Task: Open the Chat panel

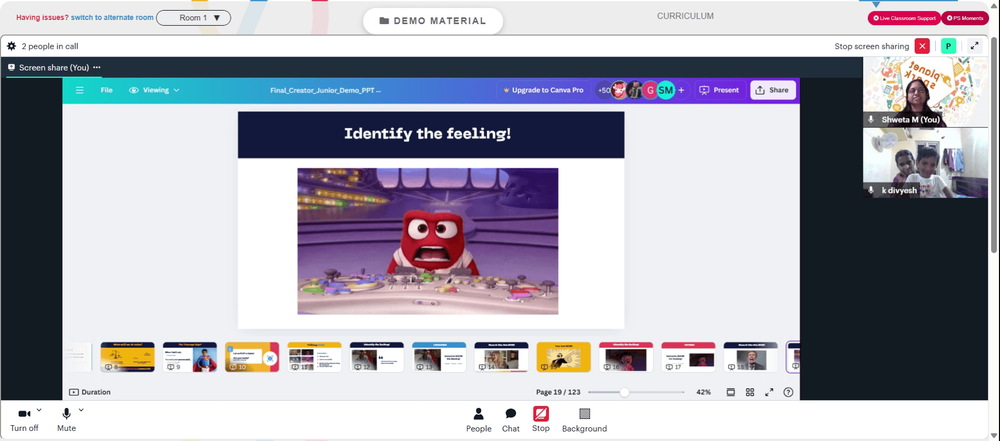Action: click(x=511, y=420)
